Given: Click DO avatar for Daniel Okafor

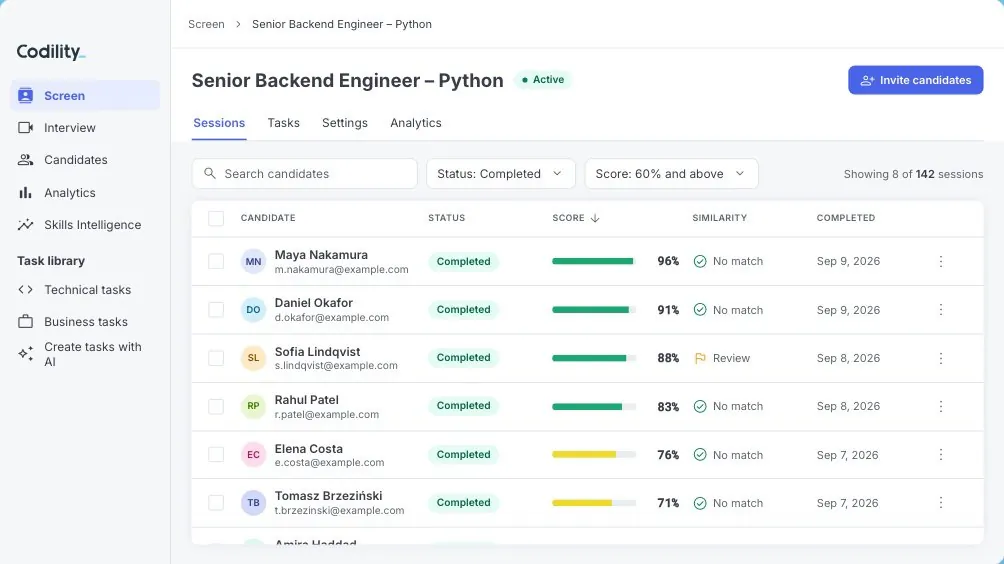Looking at the screenshot, I should pos(253,310).
